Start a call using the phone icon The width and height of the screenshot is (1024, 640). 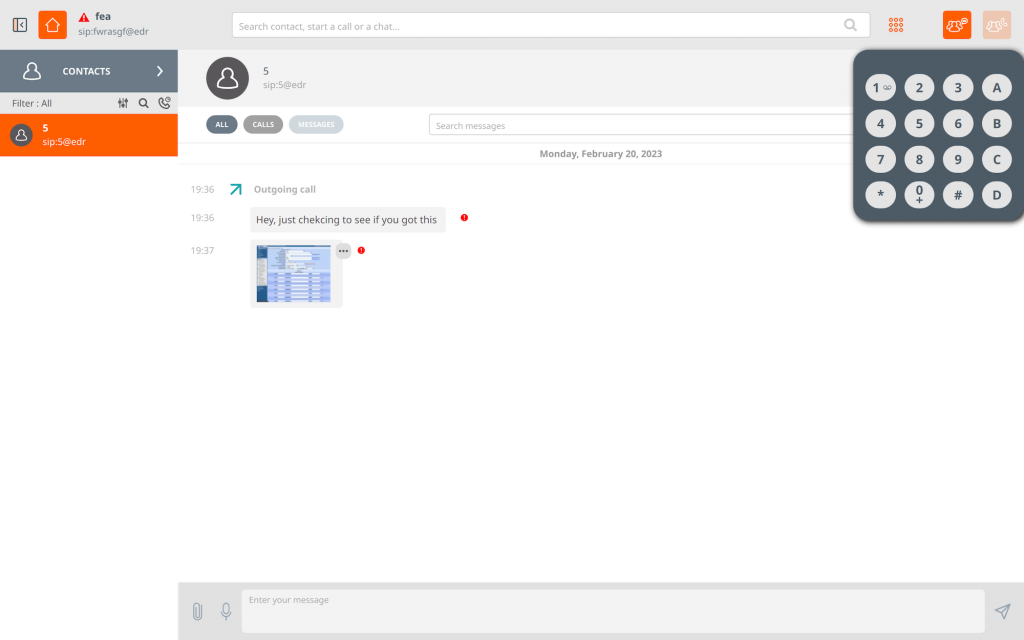pyautogui.click(x=164, y=103)
